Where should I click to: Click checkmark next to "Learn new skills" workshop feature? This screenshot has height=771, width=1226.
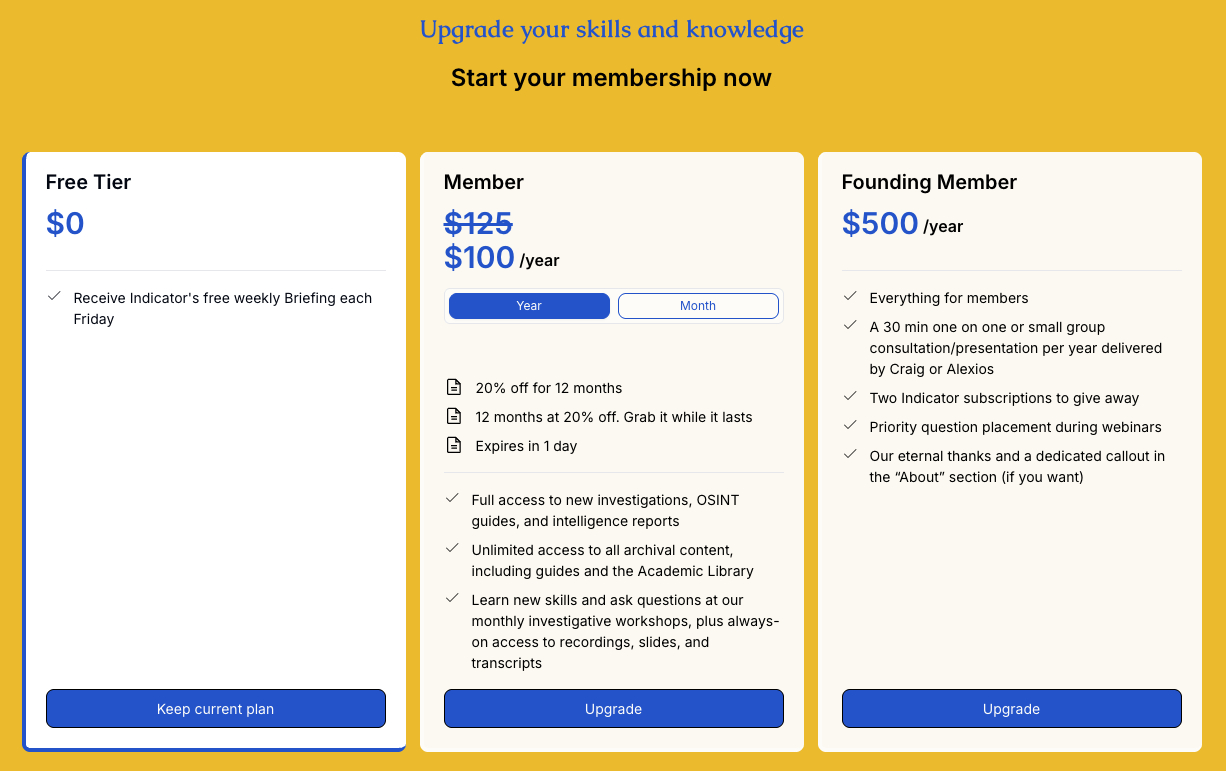pyautogui.click(x=452, y=599)
